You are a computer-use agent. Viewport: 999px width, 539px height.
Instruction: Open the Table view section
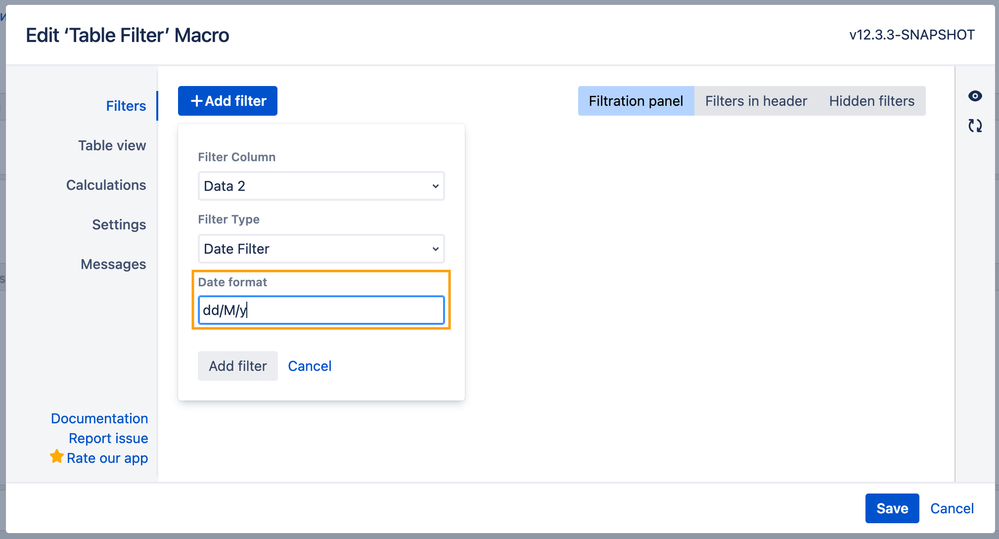(112, 145)
